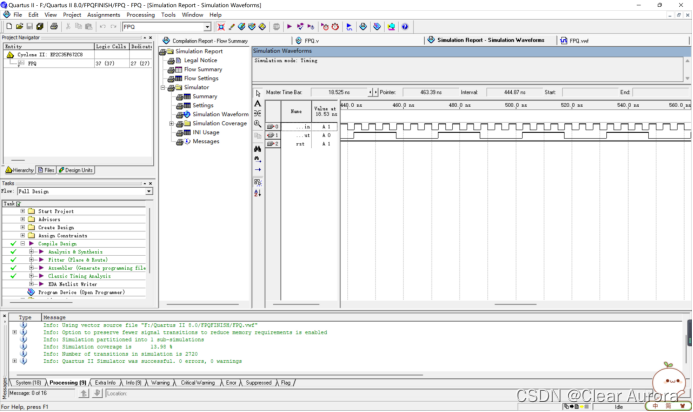Click the Help question mark icon
The height and width of the screenshot is (412, 693).
click(x=405, y=27)
